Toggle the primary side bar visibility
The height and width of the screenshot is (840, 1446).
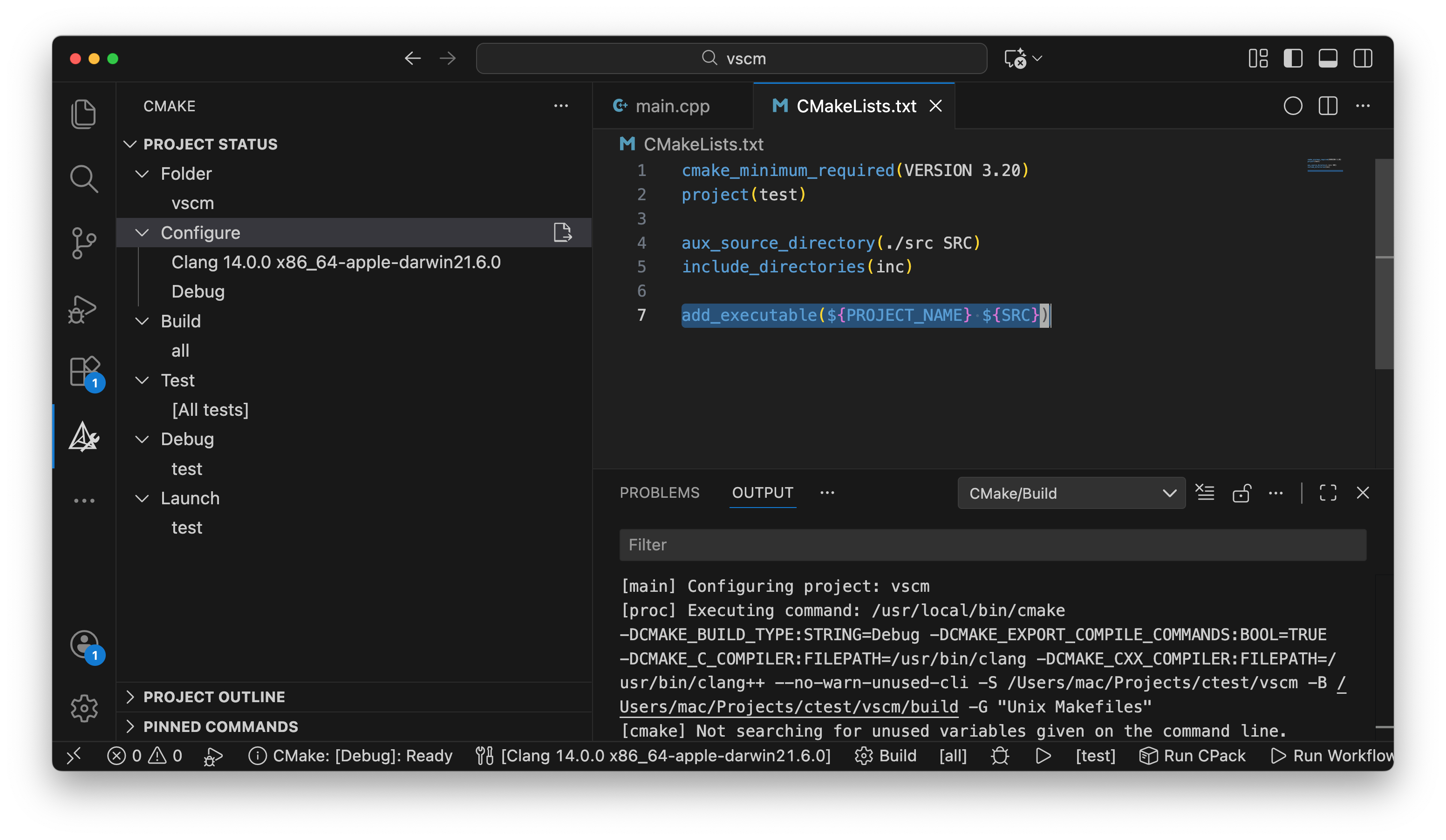(1293, 59)
